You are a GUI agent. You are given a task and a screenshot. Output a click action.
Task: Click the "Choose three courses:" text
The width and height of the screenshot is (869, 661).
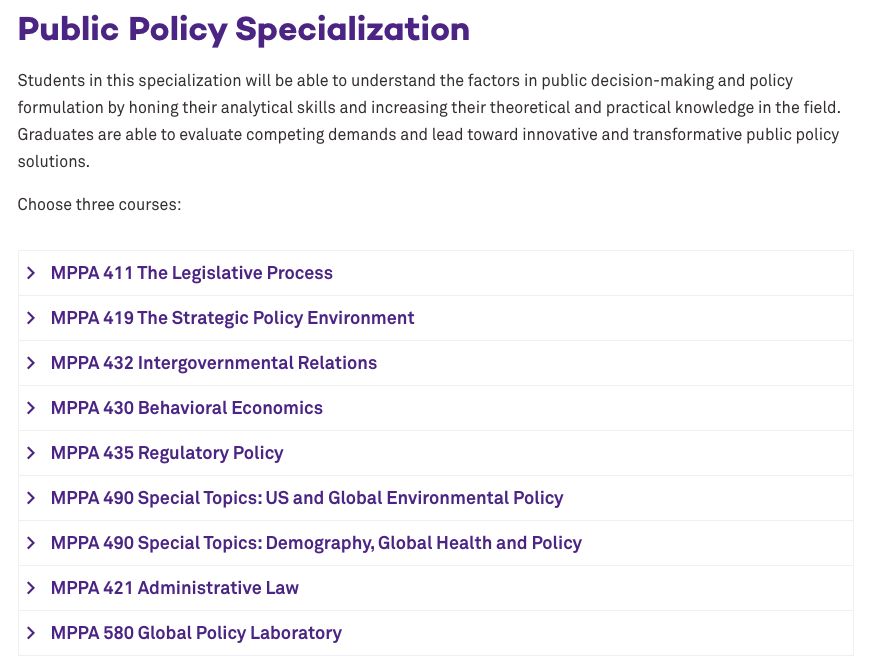coord(99,205)
